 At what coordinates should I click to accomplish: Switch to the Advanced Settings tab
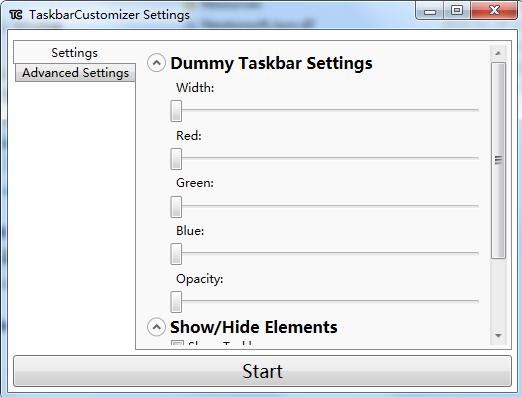tap(75, 73)
